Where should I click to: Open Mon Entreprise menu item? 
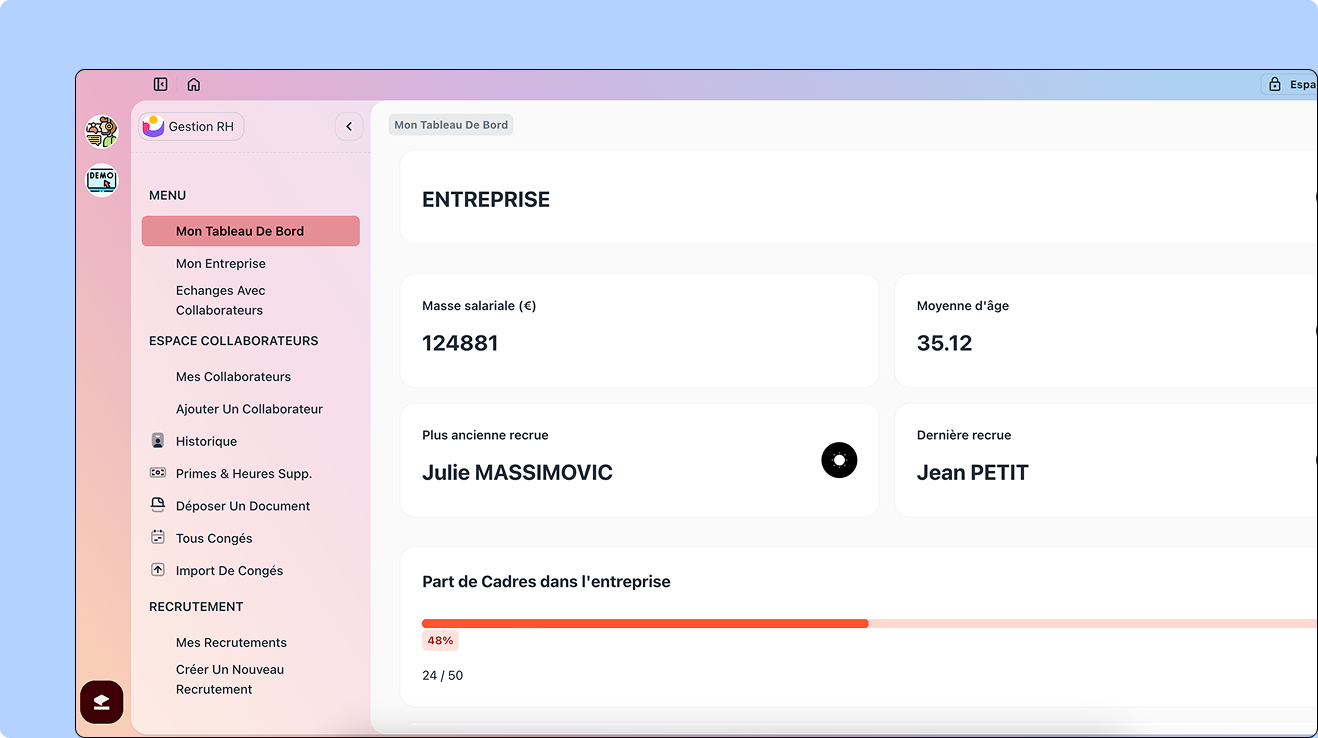(221, 264)
